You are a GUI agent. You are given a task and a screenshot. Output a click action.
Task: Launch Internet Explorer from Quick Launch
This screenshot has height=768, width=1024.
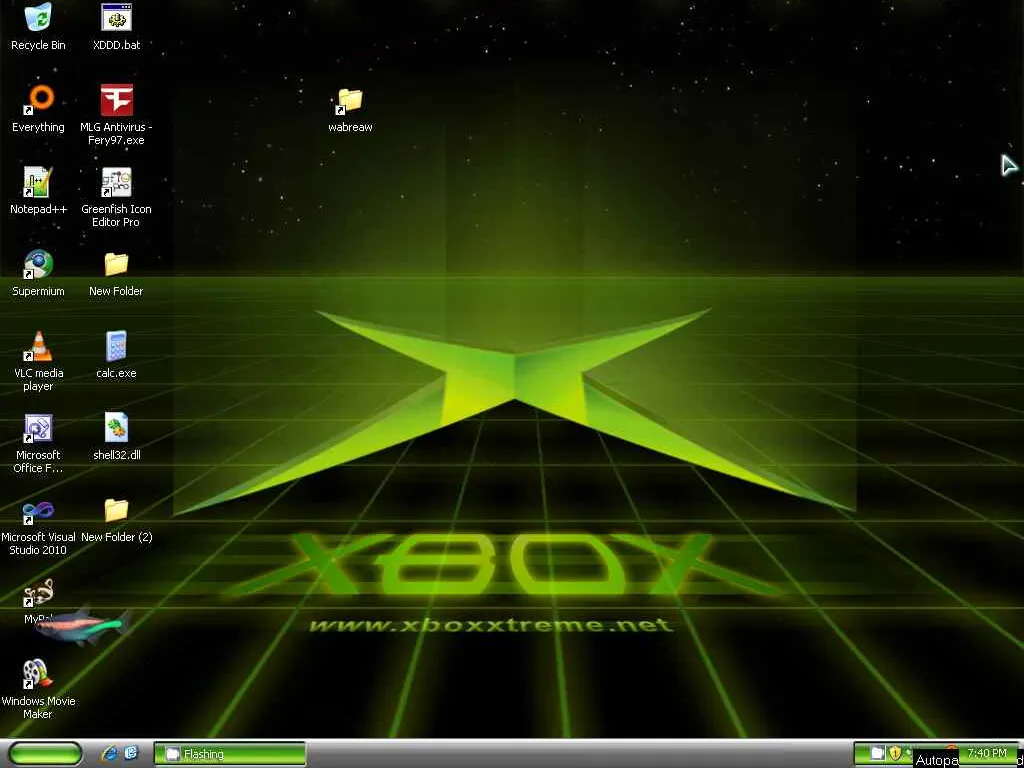(x=110, y=754)
